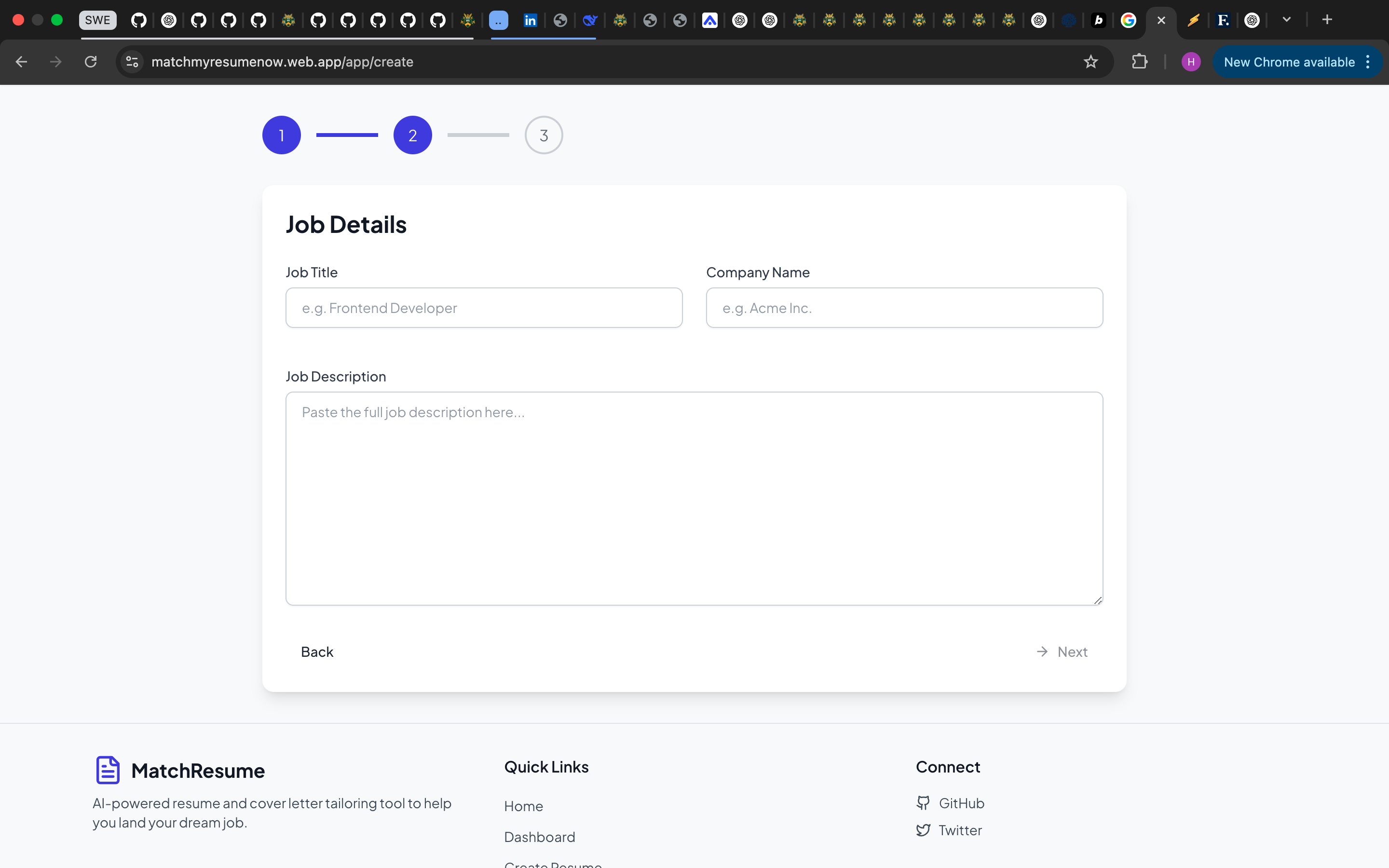The height and width of the screenshot is (868, 1389).
Task: Click the SWE tab group label
Action: coord(97,20)
